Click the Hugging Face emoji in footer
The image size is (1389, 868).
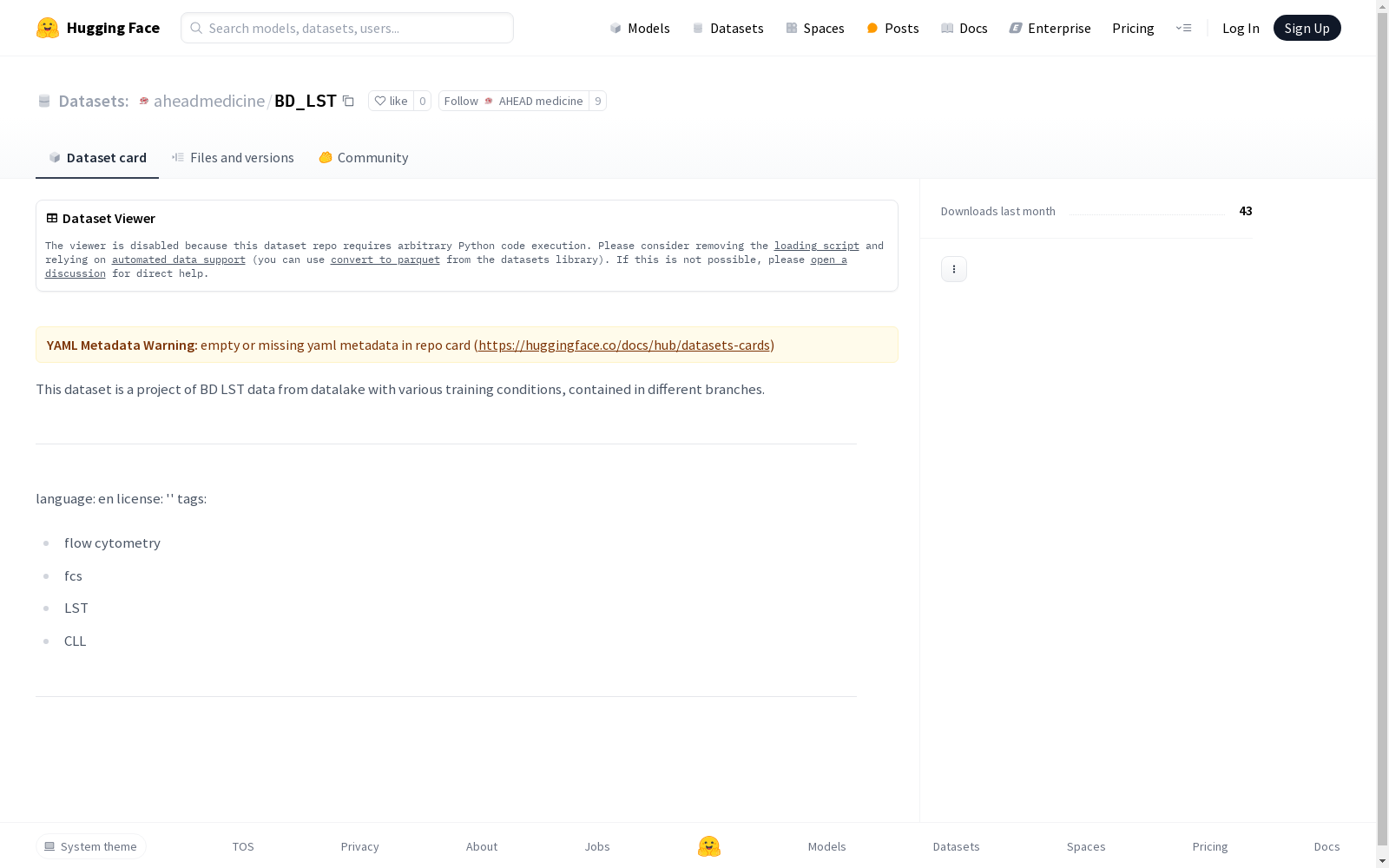pyautogui.click(x=709, y=846)
